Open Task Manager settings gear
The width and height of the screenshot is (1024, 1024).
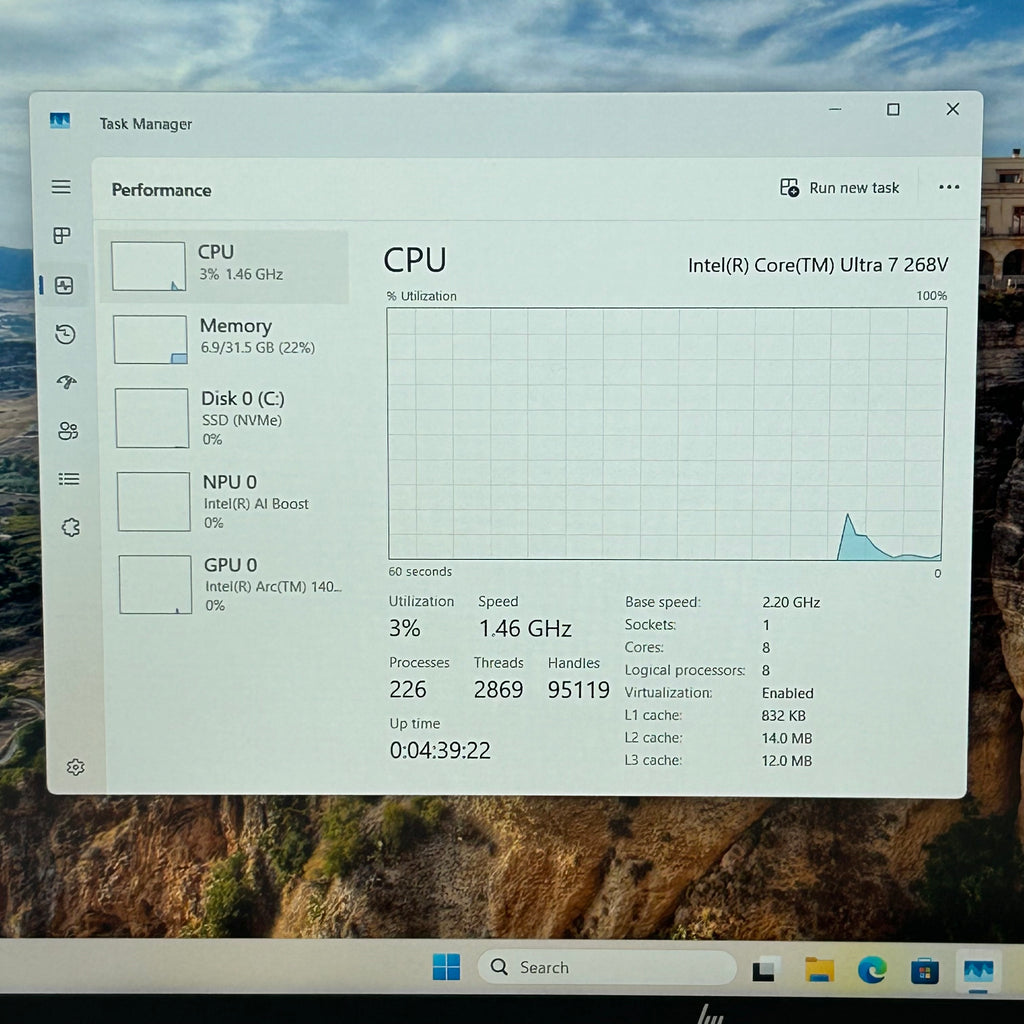coord(76,767)
